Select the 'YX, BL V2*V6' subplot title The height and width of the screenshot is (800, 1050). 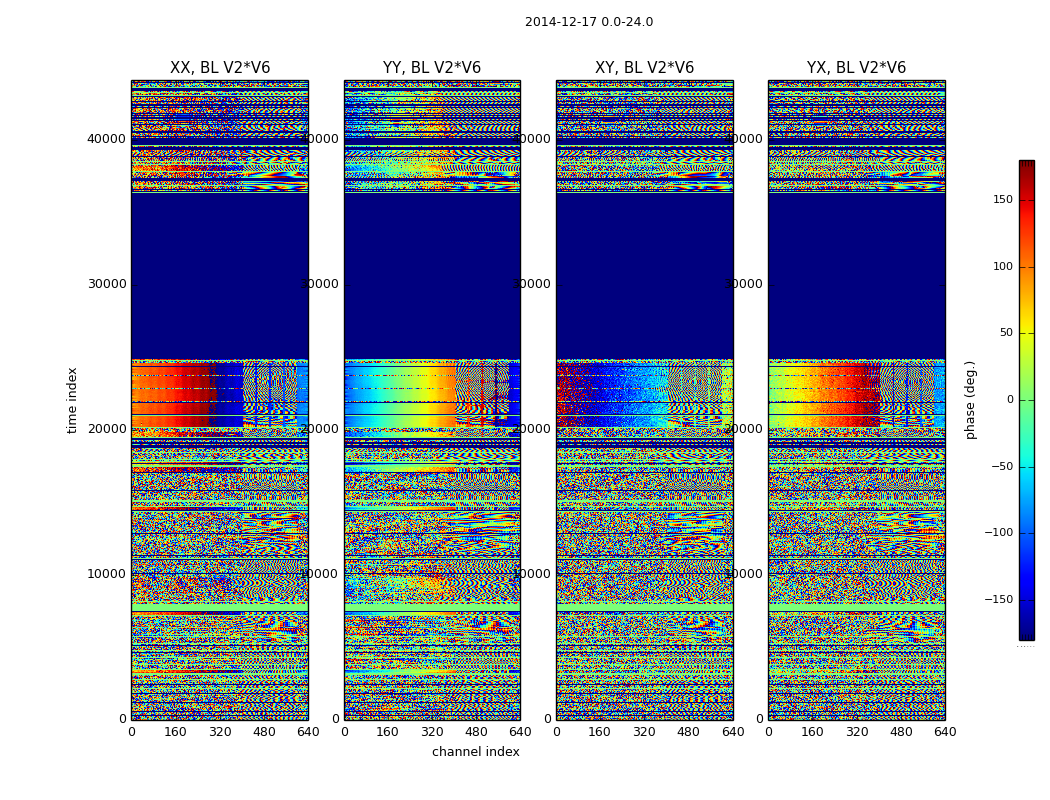(856, 68)
